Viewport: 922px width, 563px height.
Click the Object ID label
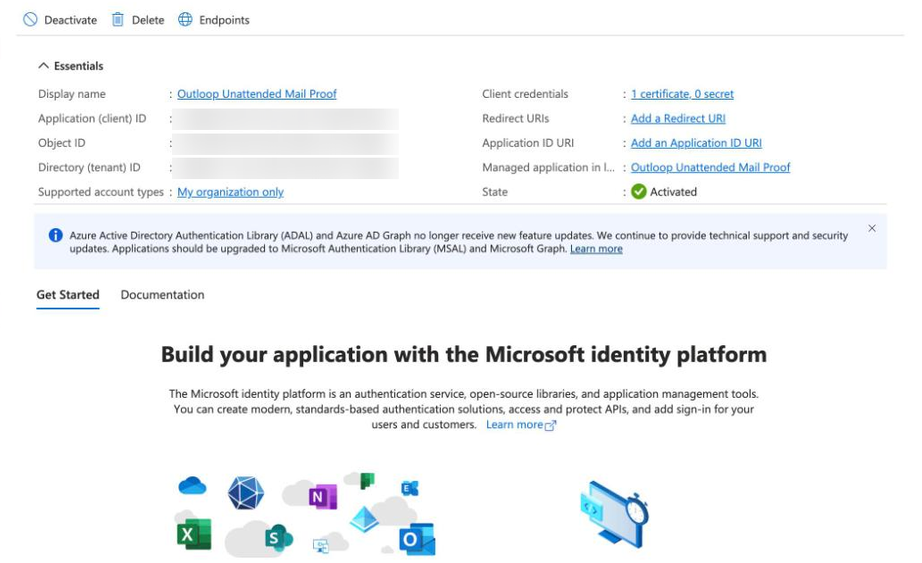(x=62, y=143)
